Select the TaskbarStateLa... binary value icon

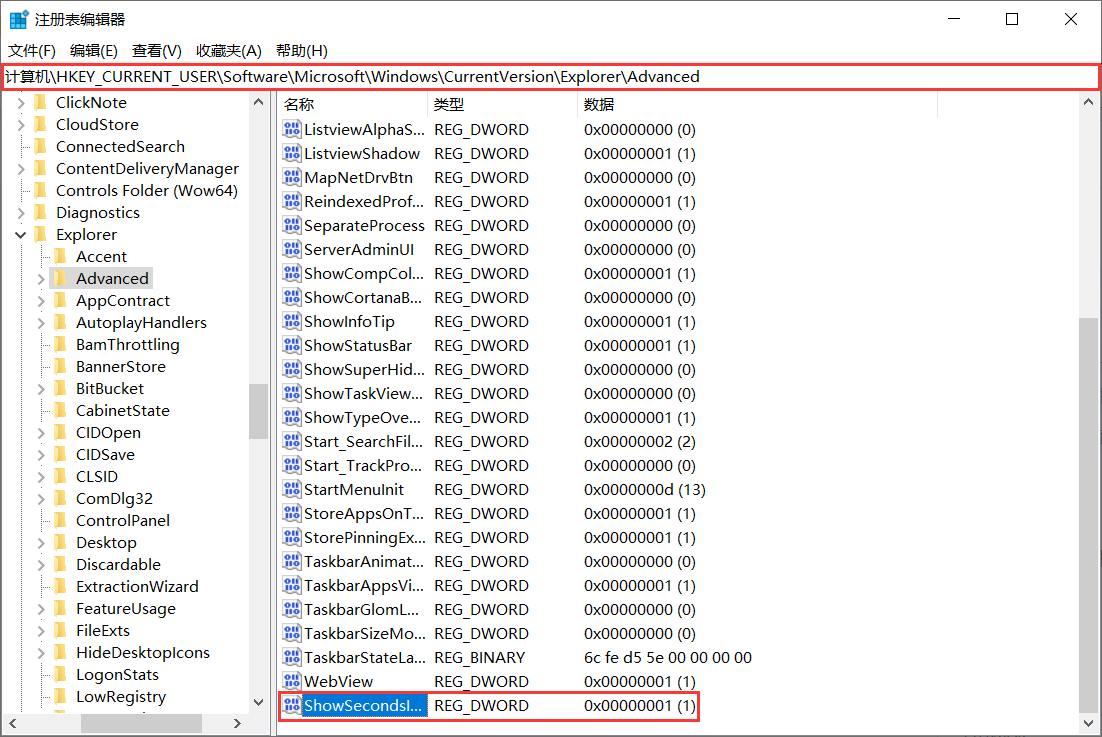[292, 657]
